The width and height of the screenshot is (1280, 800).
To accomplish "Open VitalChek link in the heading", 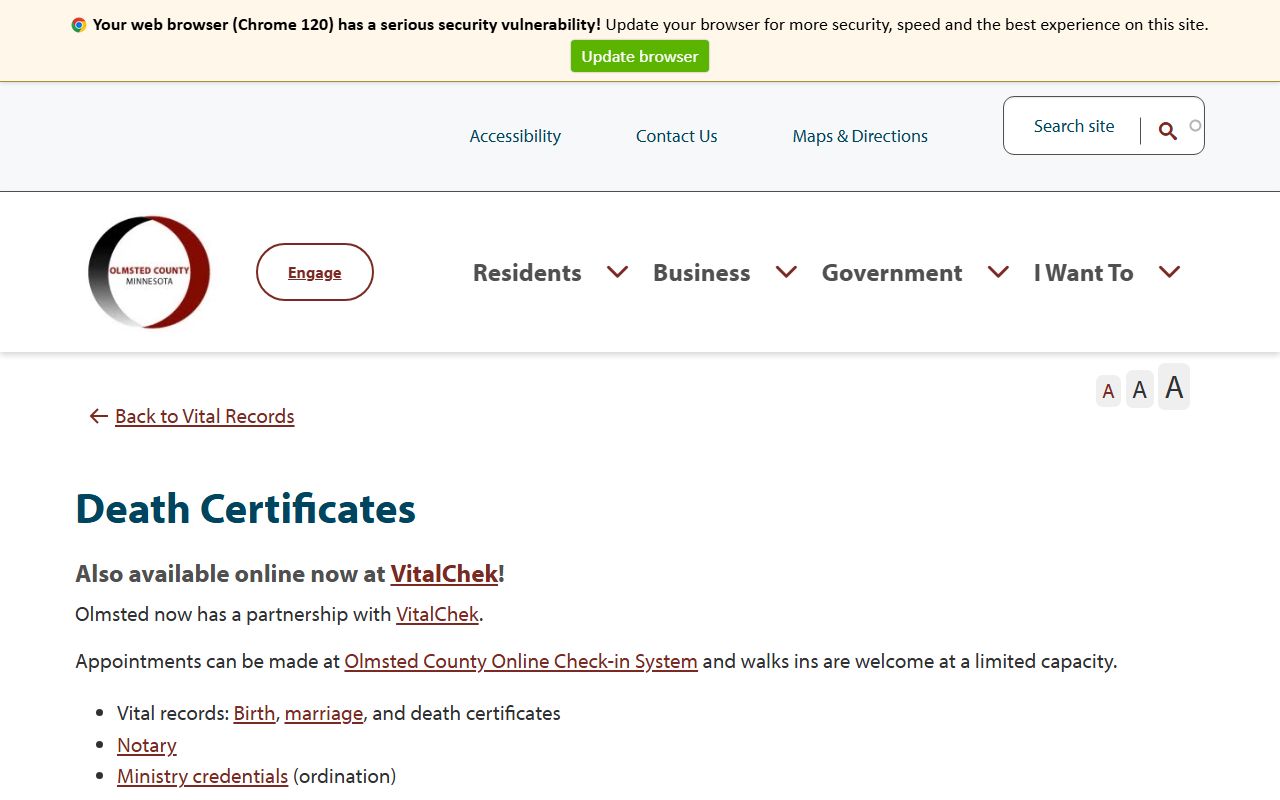I will click(x=444, y=574).
